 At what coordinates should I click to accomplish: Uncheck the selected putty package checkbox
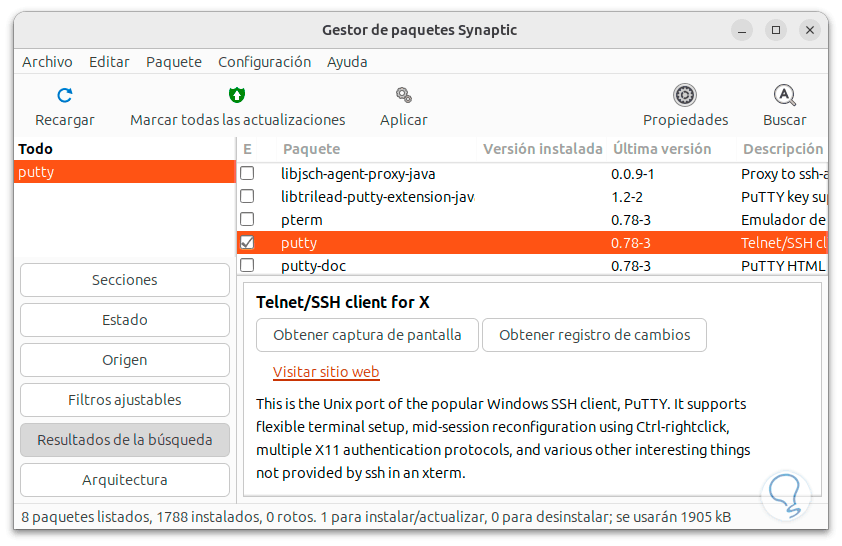coord(247,243)
